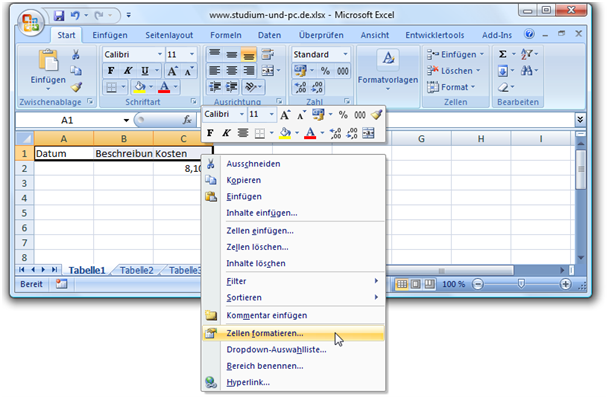Apply ribbon red font color
Viewport: 609px width, 400px height.
[x=164, y=87]
